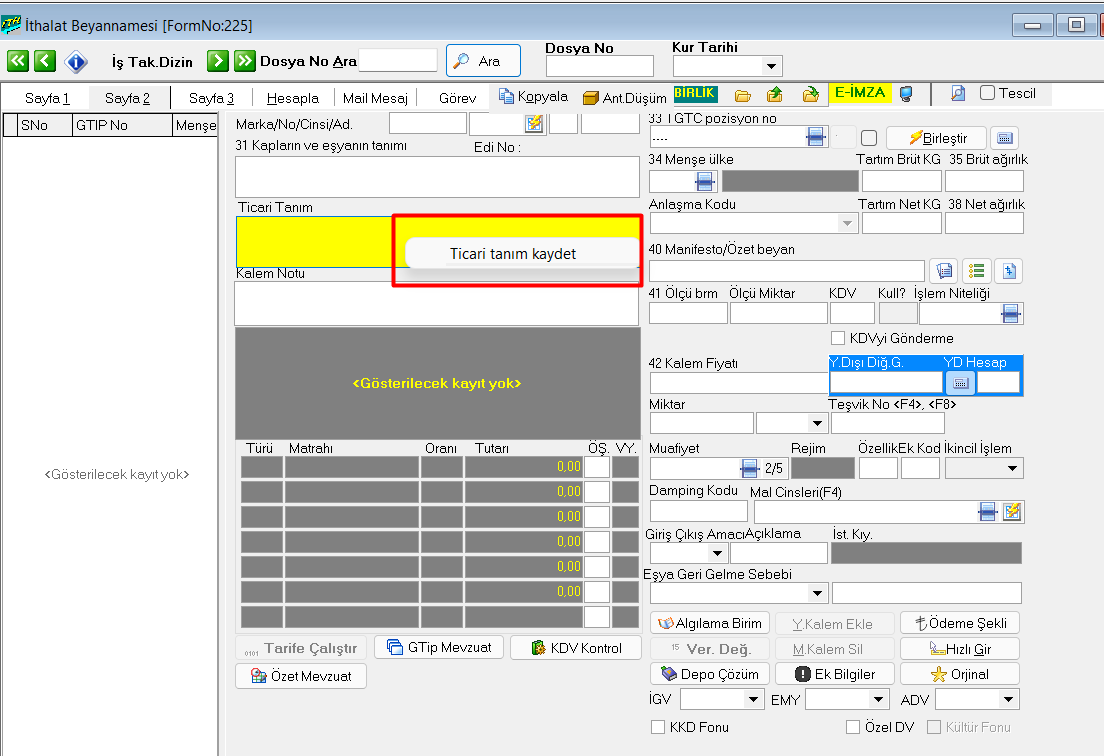This screenshot has width=1104, height=756.
Task: Open the Ek Bilgiler button
Action: [835, 674]
